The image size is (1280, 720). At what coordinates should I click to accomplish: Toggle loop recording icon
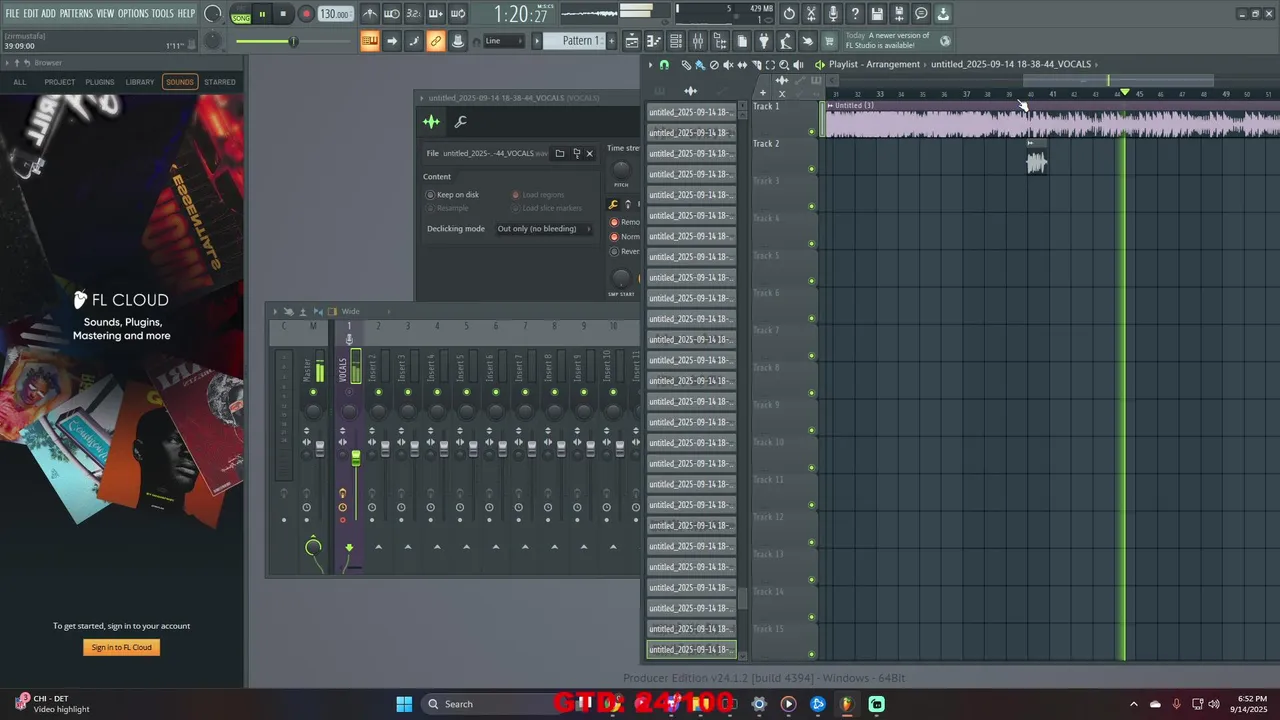[458, 14]
